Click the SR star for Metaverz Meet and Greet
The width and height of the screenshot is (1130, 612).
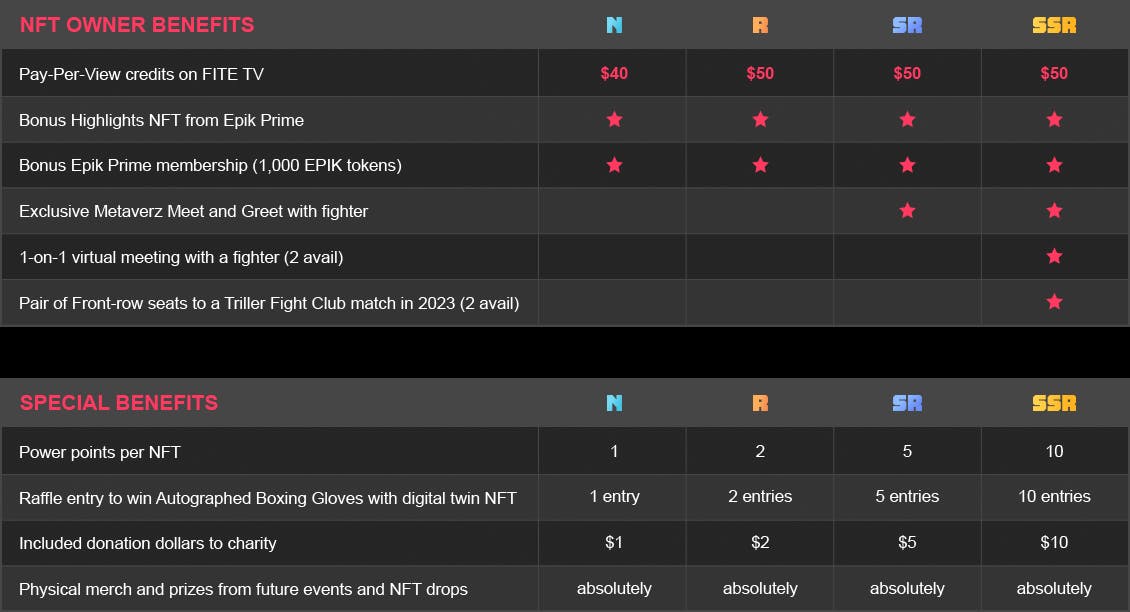point(907,210)
